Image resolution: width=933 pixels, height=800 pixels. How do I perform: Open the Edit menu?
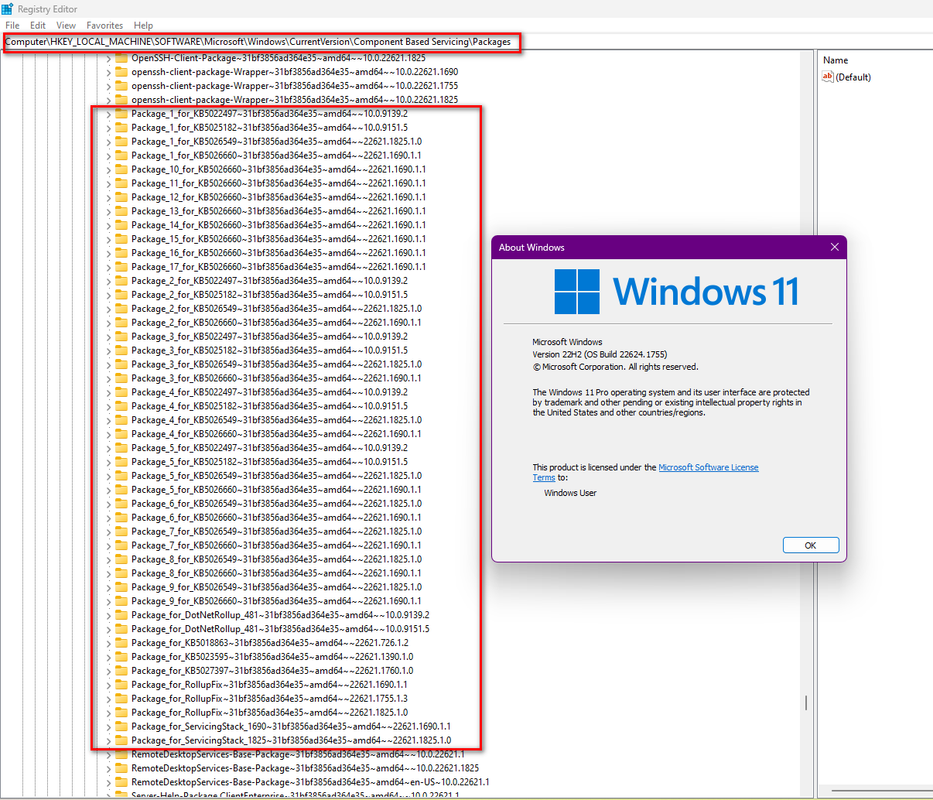37,26
